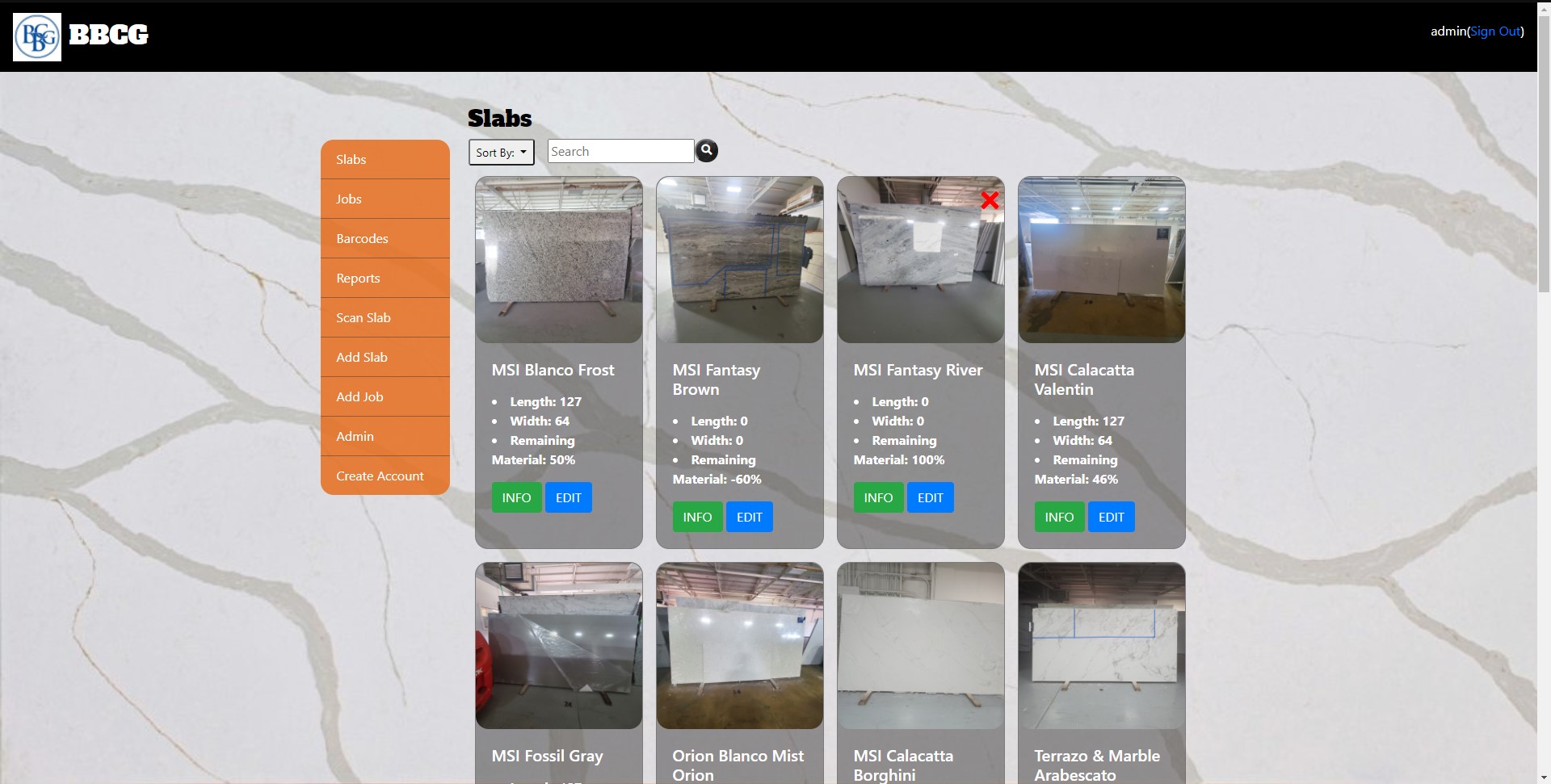
Task: Open Slabs in the sidebar menu
Action: pyautogui.click(x=385, y=159)
